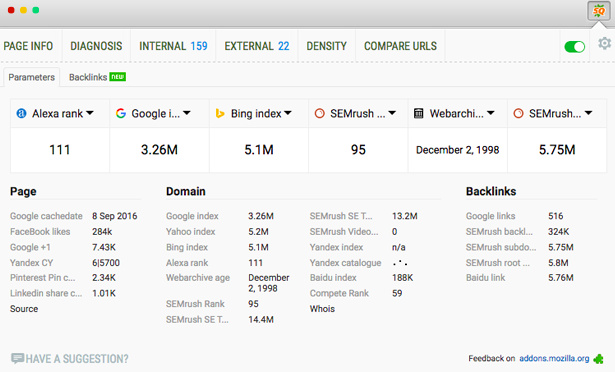
Task: Click the green clover icon near addons link
Action: pos(599,359)
